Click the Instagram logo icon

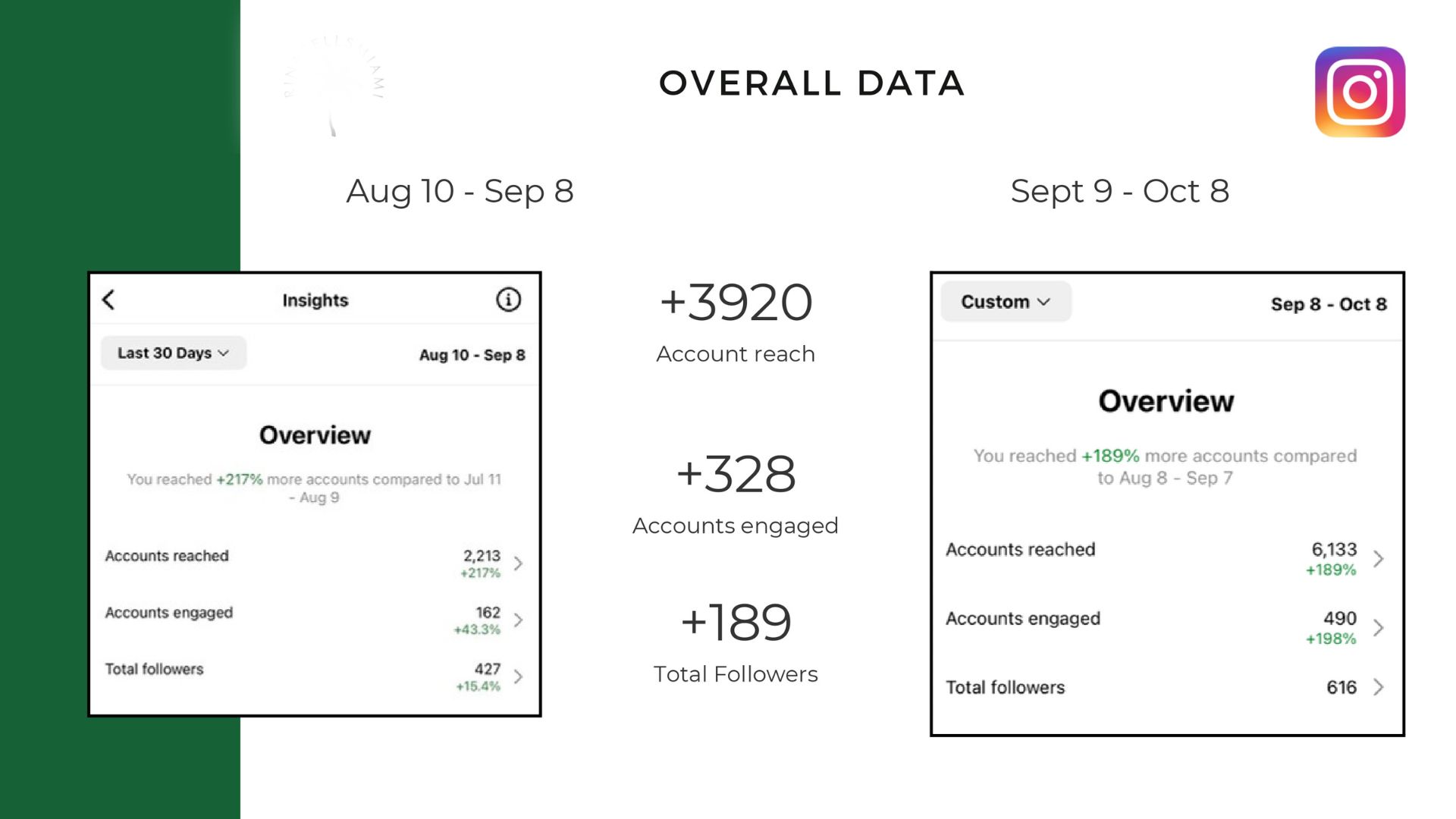pos(1360,92)
